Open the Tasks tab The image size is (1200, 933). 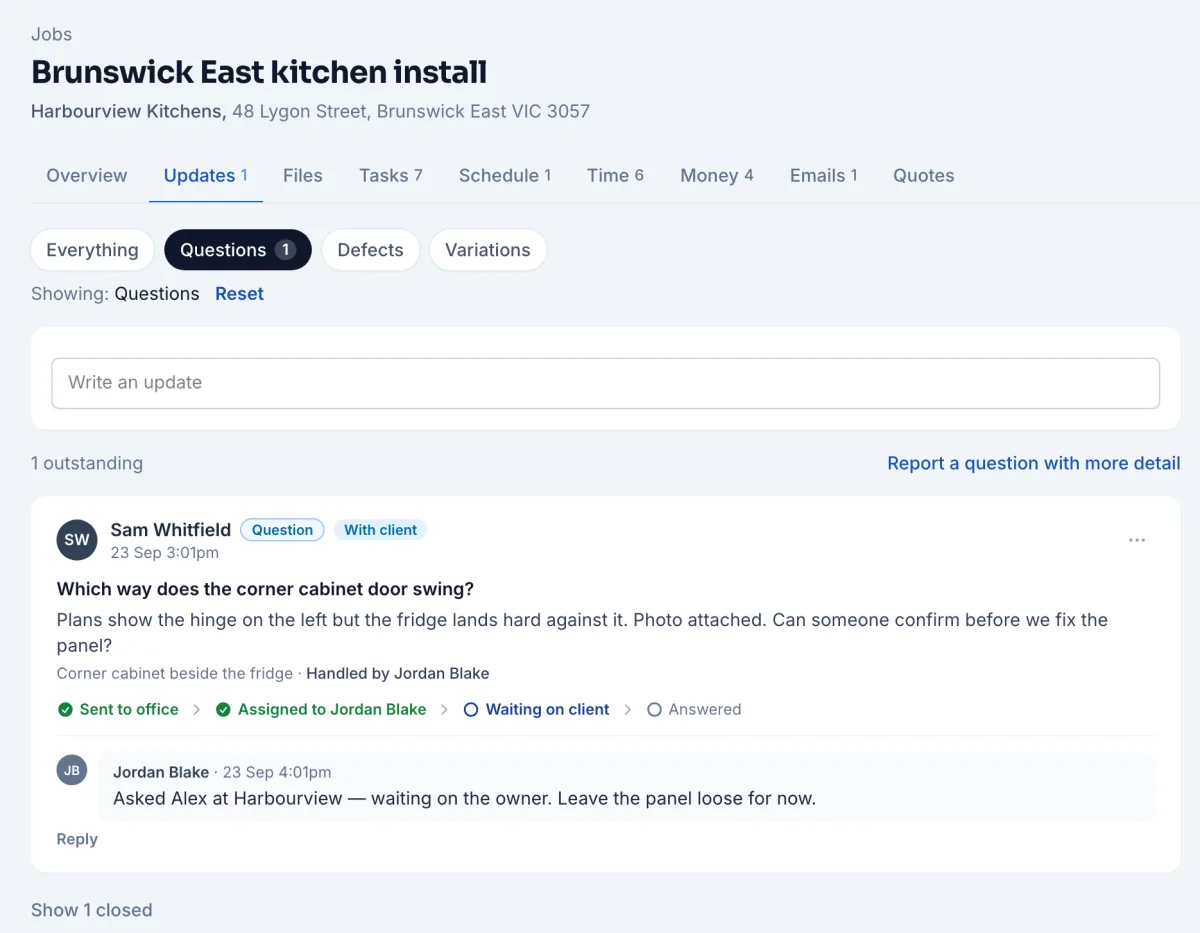(x=391, y=175)
